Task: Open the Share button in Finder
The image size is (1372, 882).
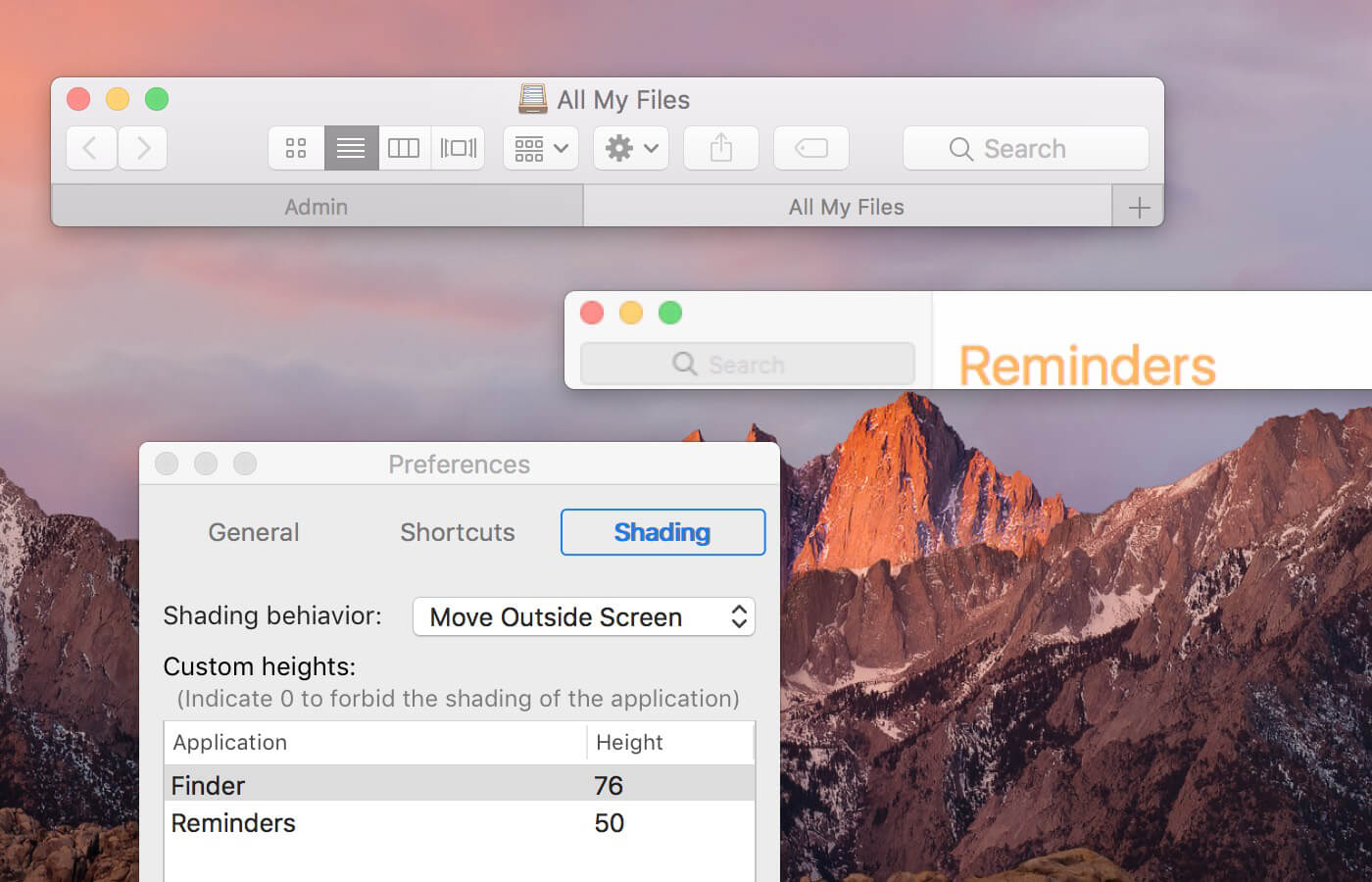Action: tap(721, 148)
